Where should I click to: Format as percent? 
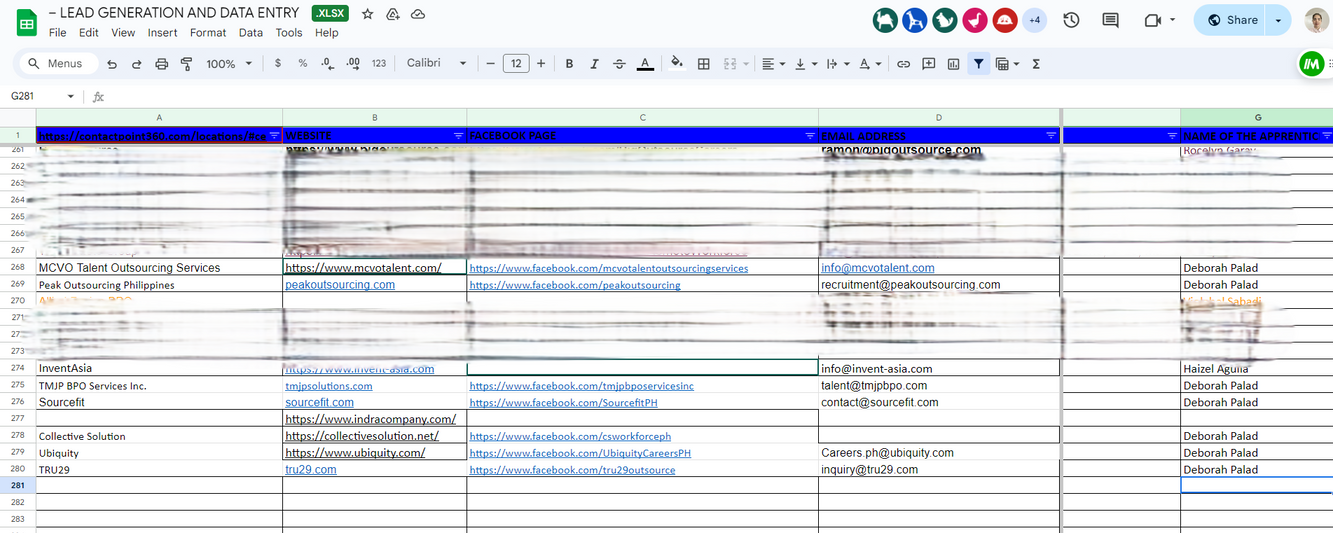[303, 64]
